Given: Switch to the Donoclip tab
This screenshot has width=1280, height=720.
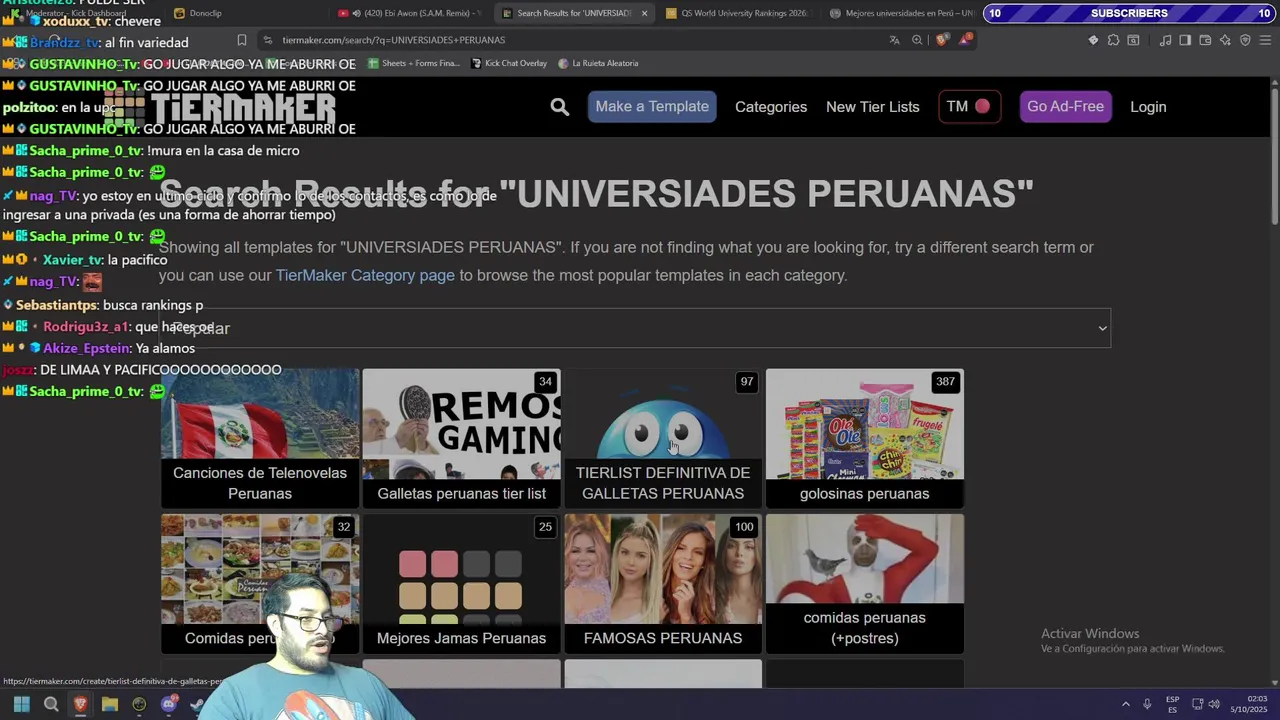Looking at the screenshot, I should click(x=245, y=13).
